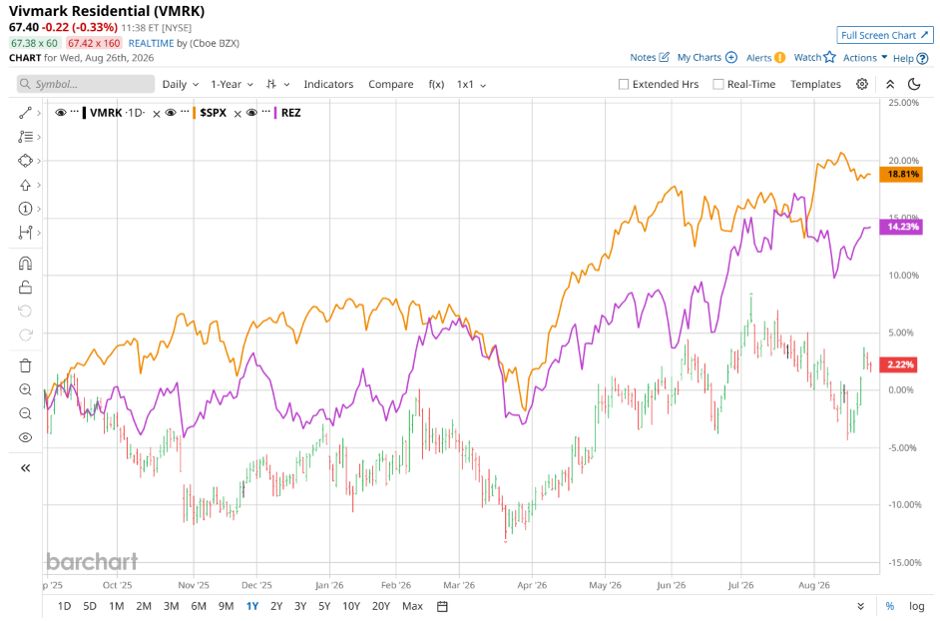Viewport: 940px width, 621px height.
Task: Toggle percent scale mode
Action: click(x=890, y=606)
